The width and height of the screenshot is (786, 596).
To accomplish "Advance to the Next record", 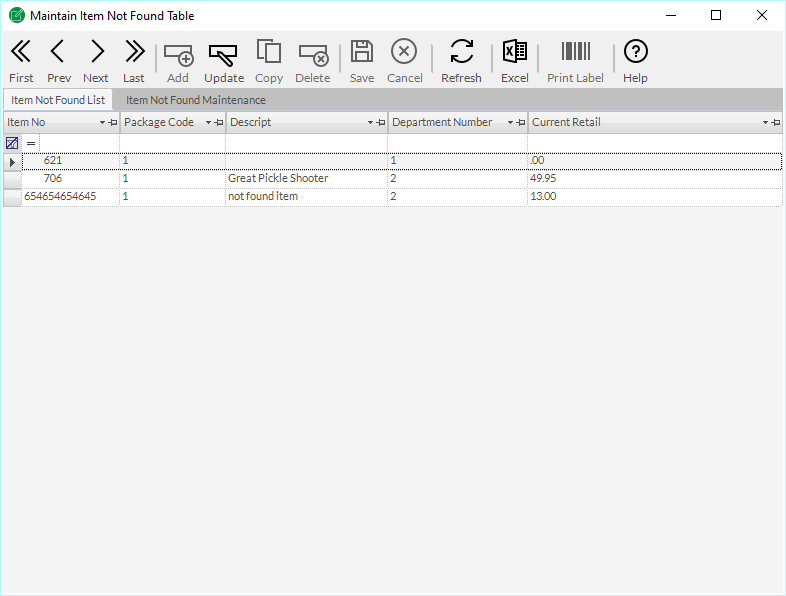I will (x=96, y=60).
